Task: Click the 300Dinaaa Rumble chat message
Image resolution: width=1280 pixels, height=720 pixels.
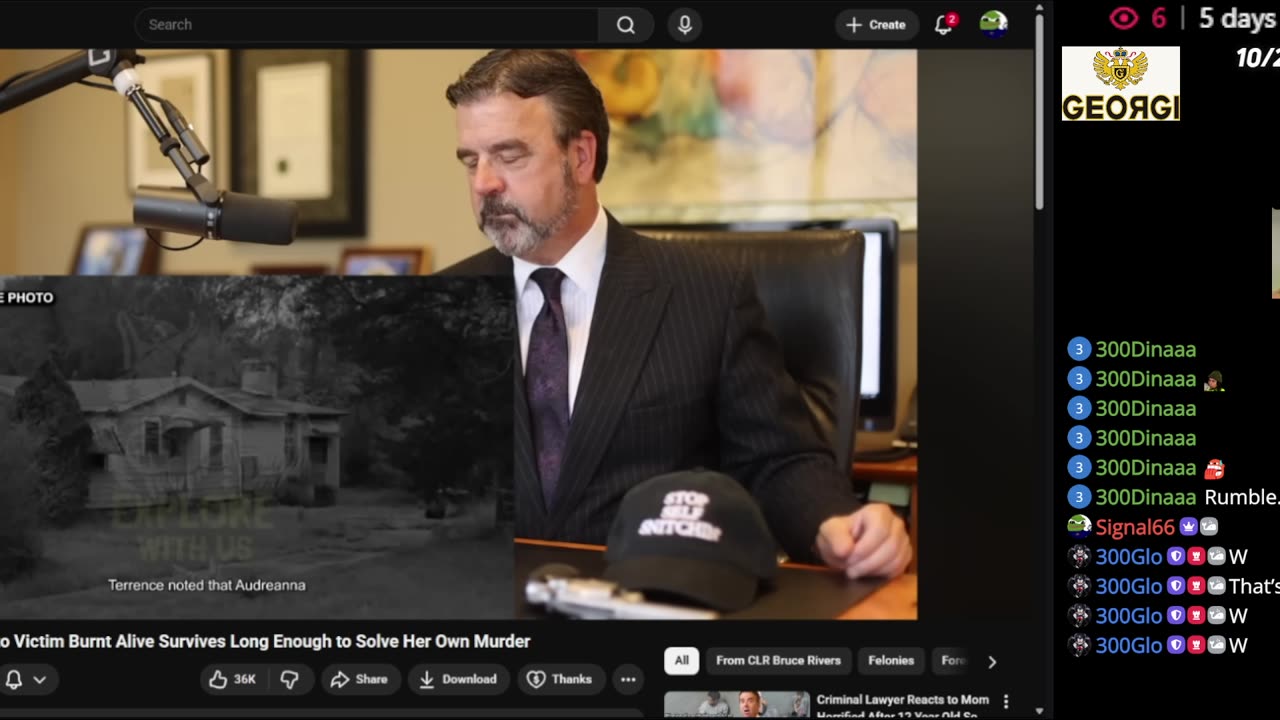Action: point(1172,497)
